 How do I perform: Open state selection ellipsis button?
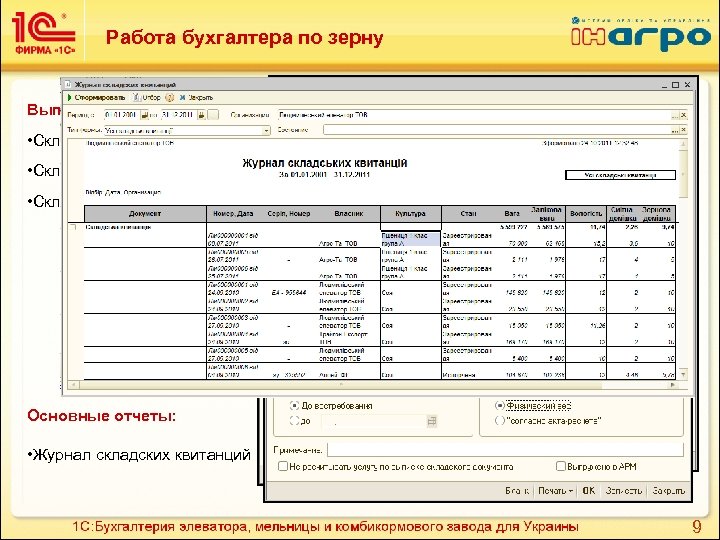pos(675,130)
